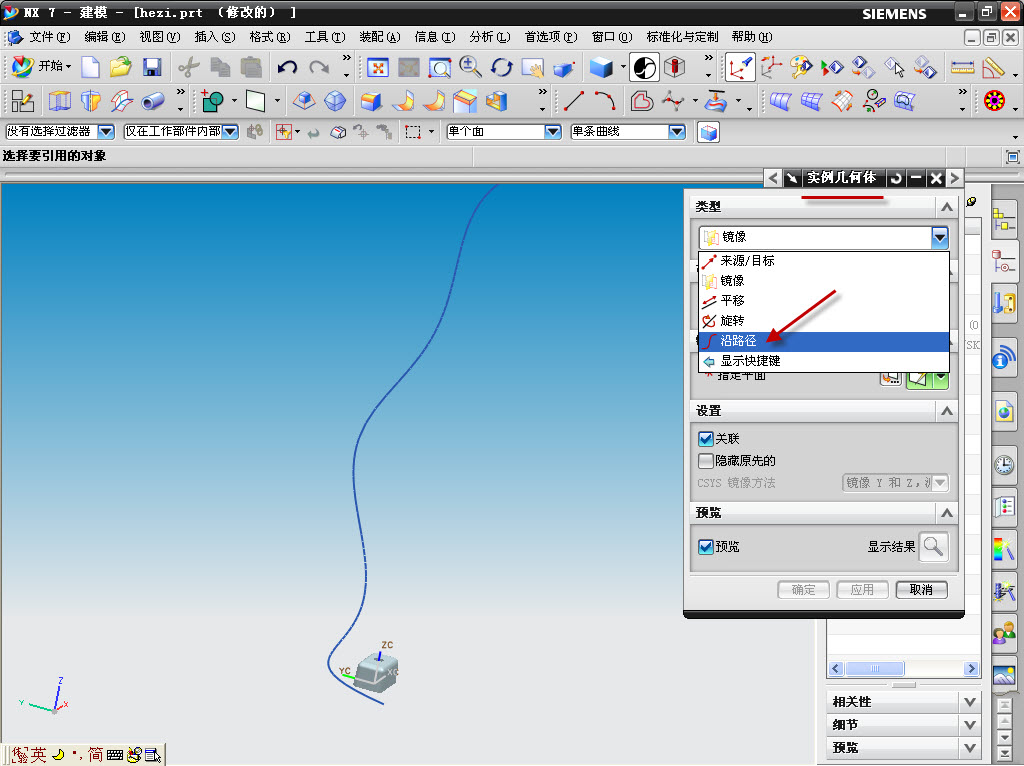Collapse the 预览 section in dialog
The height and width of the screenshot is (766, 1024).
click(x=946, y=513)
